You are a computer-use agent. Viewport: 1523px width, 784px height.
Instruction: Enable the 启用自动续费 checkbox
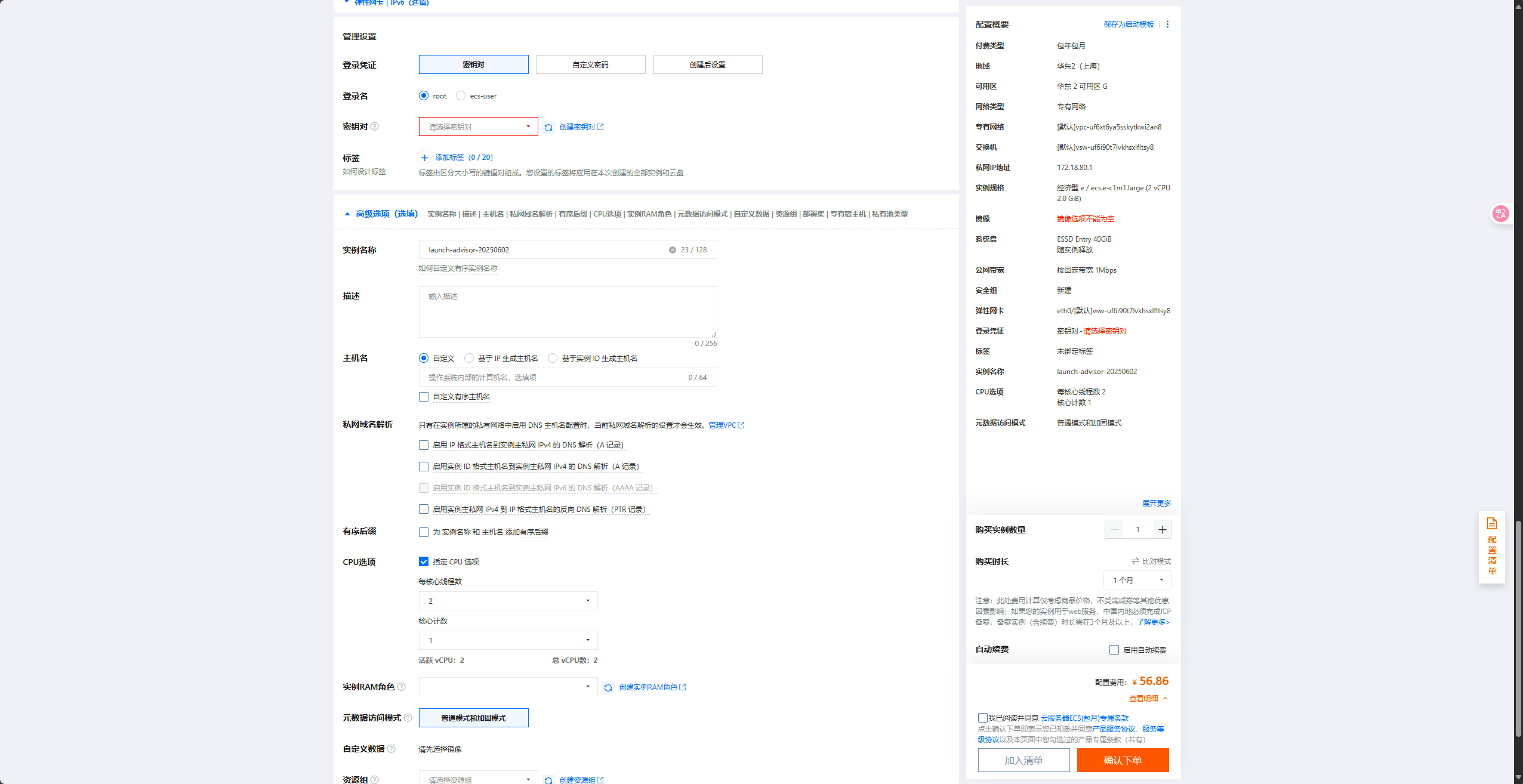[x=1114, y=650]
